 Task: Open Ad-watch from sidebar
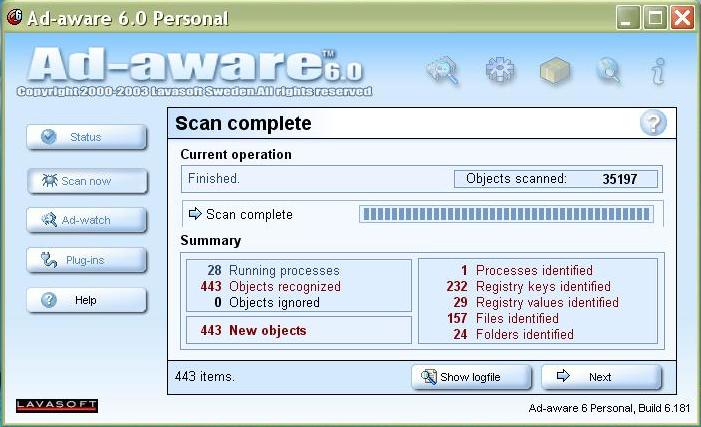tap(86, 220)
